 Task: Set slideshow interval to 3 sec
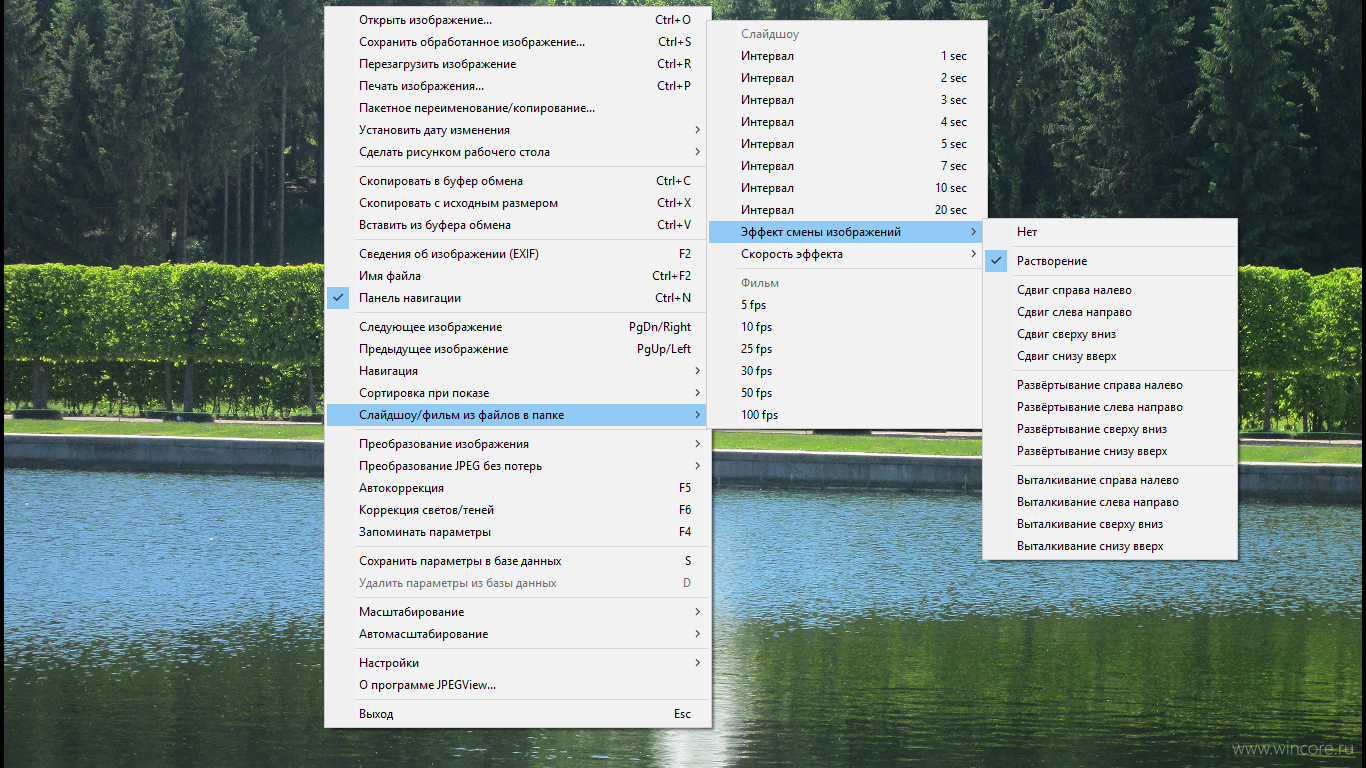846,100
